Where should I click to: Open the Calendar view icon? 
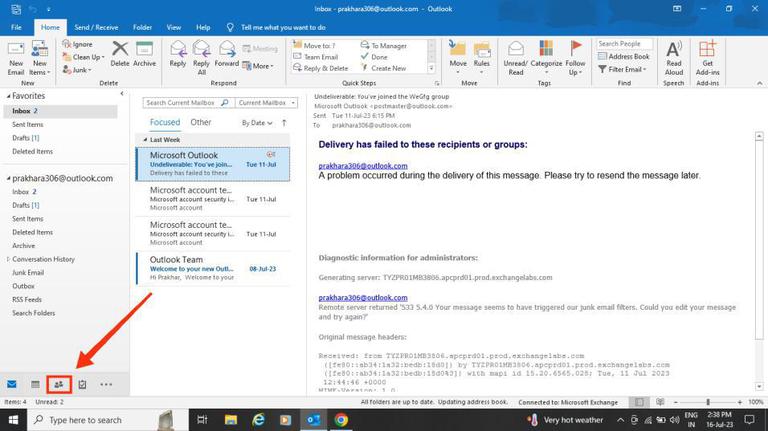pos(35,384)
